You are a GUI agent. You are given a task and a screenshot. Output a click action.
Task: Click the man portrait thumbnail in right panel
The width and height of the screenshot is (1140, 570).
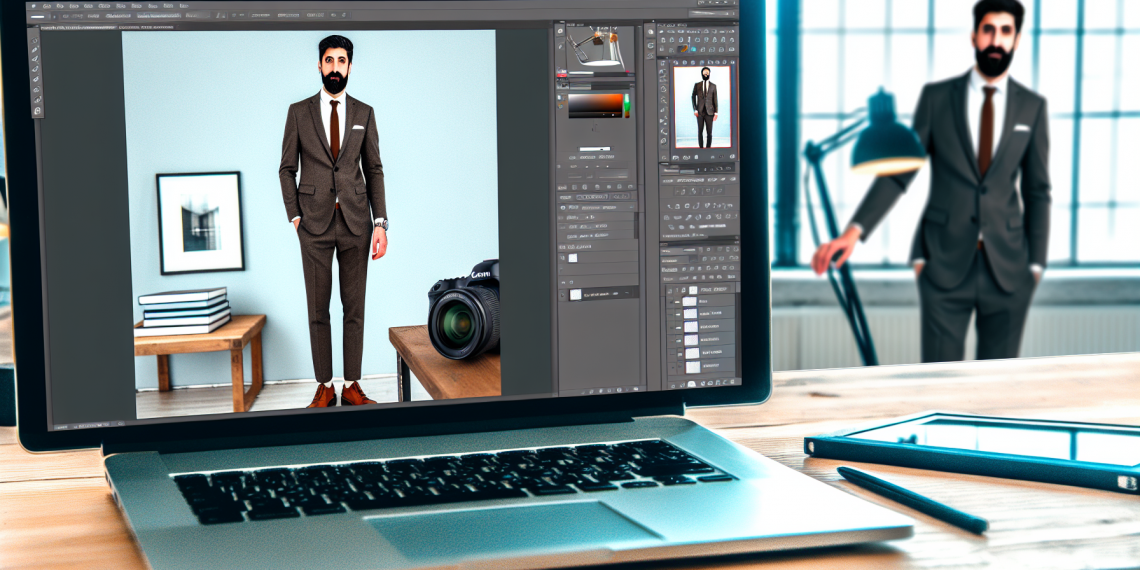point(705,105)
